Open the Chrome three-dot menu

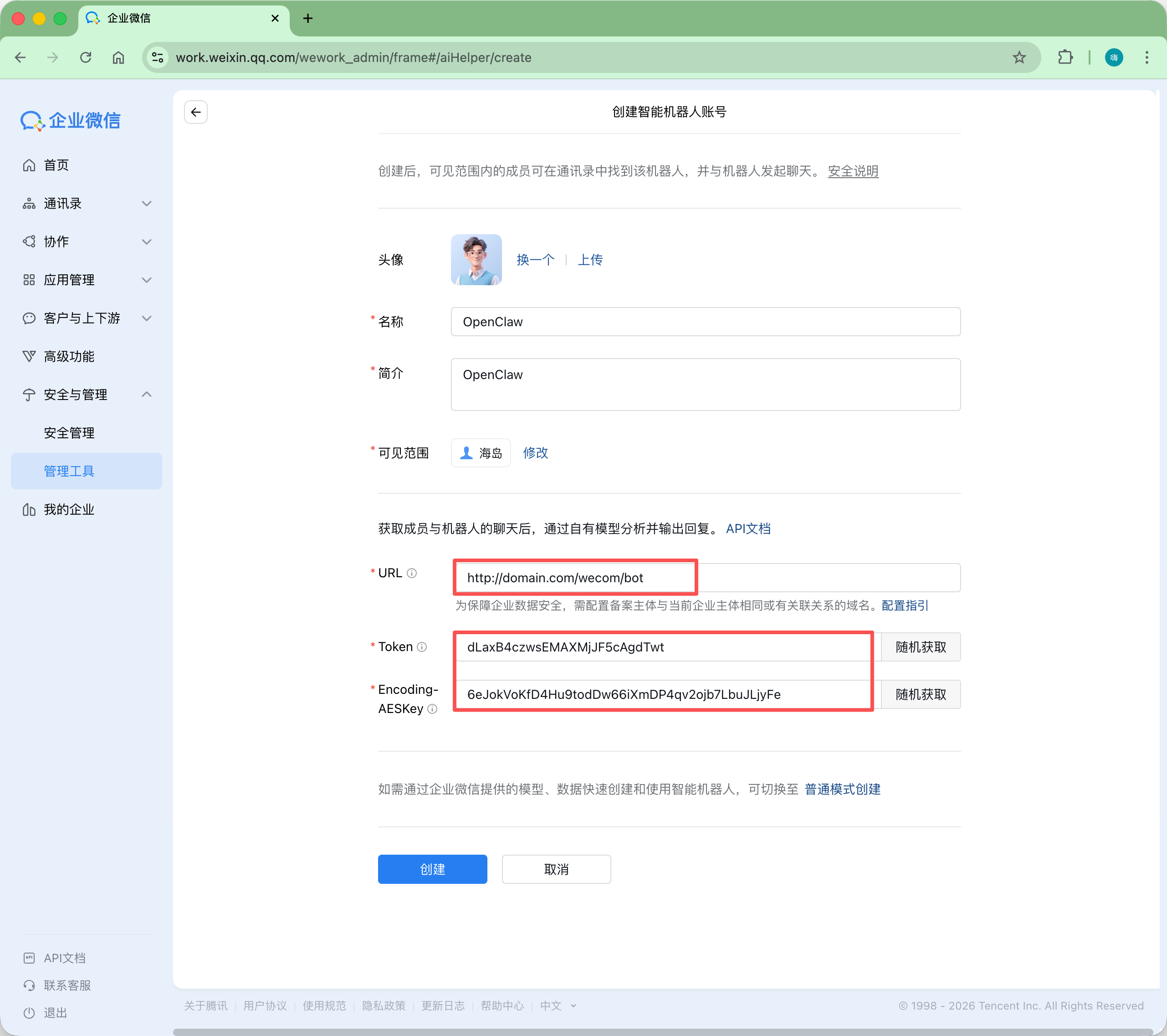tap(1147, 57)
